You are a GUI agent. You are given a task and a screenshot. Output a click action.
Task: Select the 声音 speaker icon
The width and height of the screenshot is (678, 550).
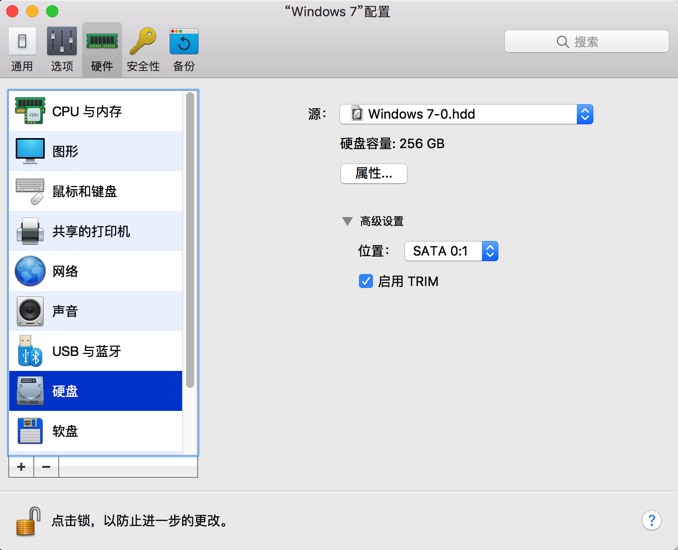coord(30,311)
